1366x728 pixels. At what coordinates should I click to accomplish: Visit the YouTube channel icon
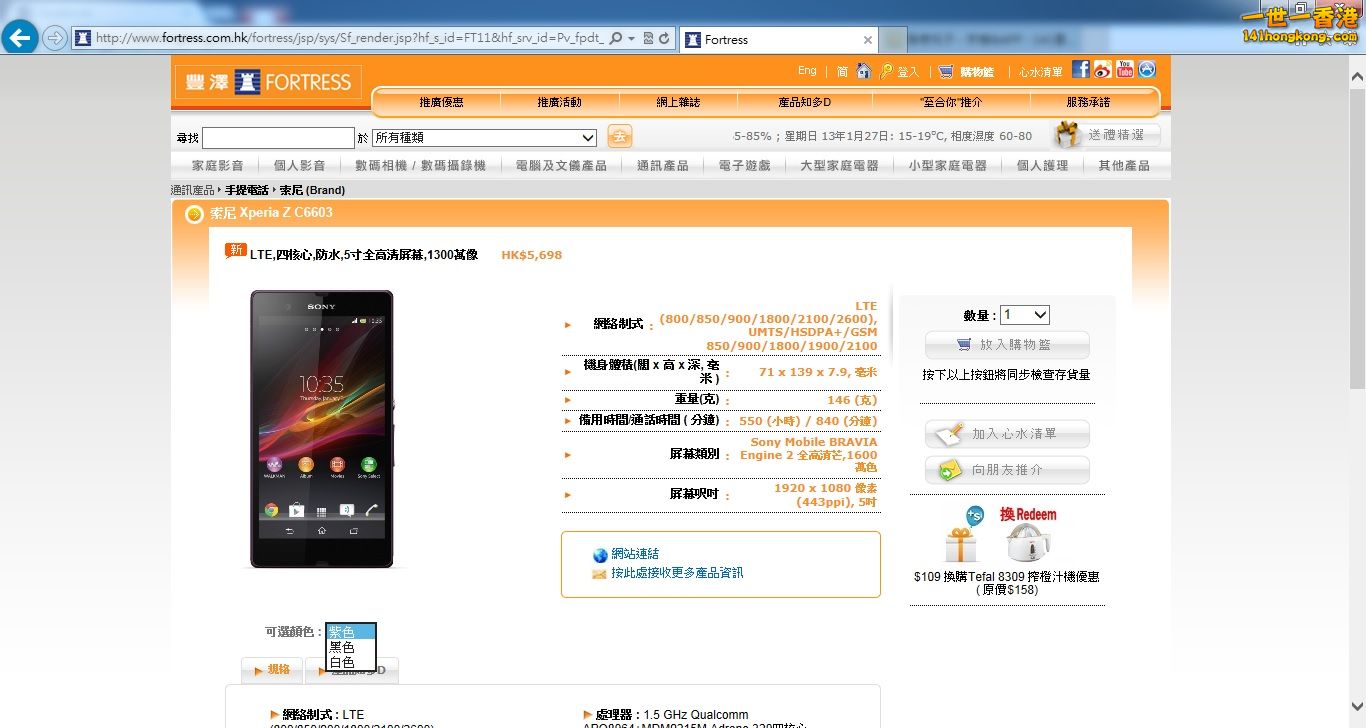coord(1124,69)
